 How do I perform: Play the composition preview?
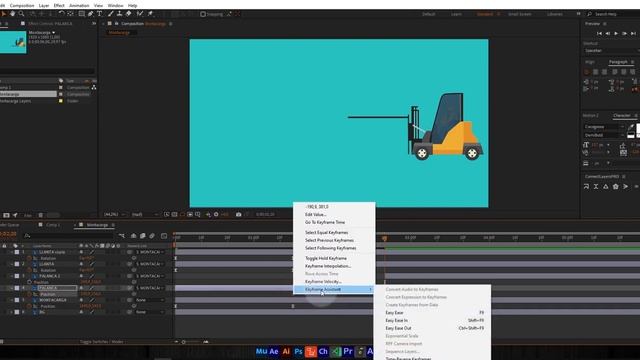[616, 33]
